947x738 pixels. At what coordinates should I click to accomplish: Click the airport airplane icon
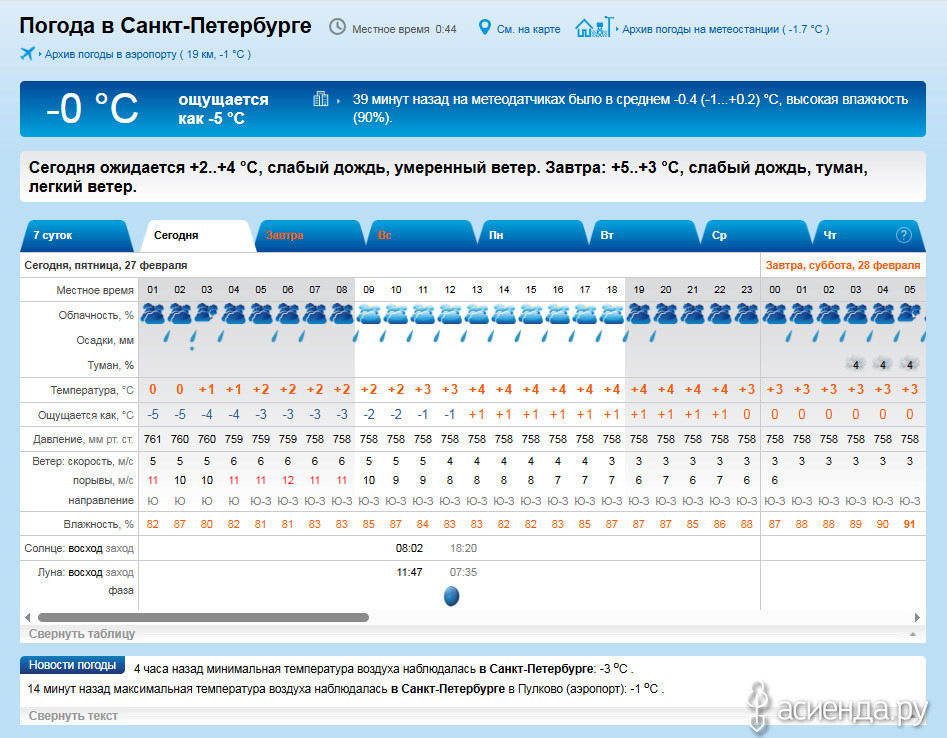[27, 53]
